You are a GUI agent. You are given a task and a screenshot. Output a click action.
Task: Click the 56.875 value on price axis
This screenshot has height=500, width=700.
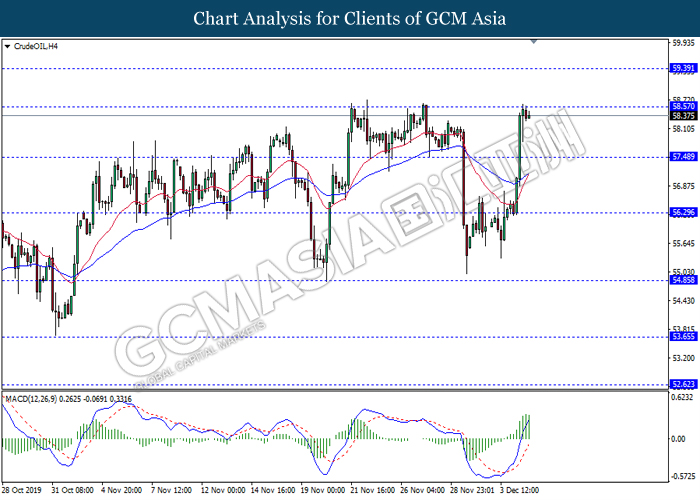tap(683, 186)
